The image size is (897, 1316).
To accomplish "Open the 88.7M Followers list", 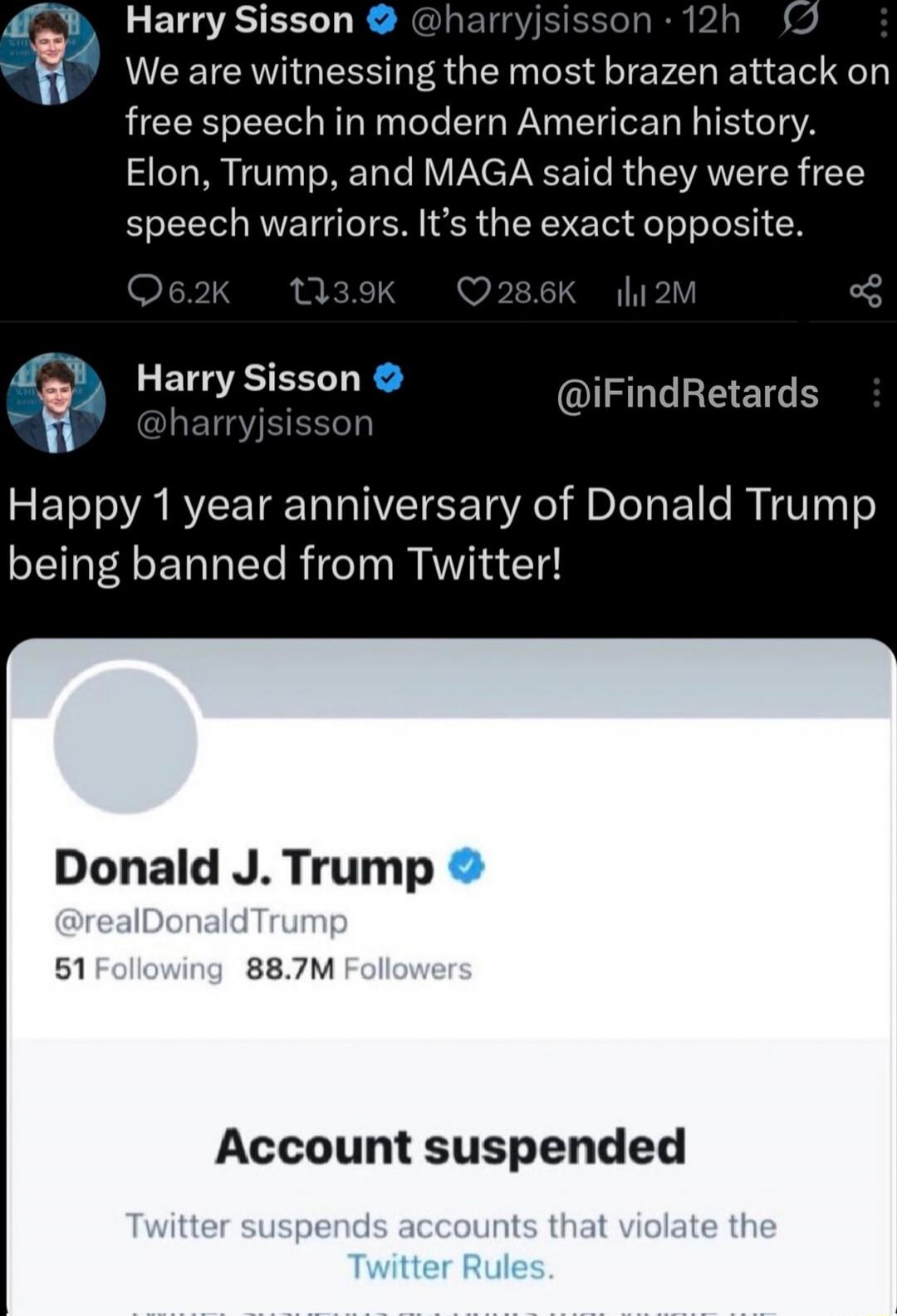I will pos(359,969).
